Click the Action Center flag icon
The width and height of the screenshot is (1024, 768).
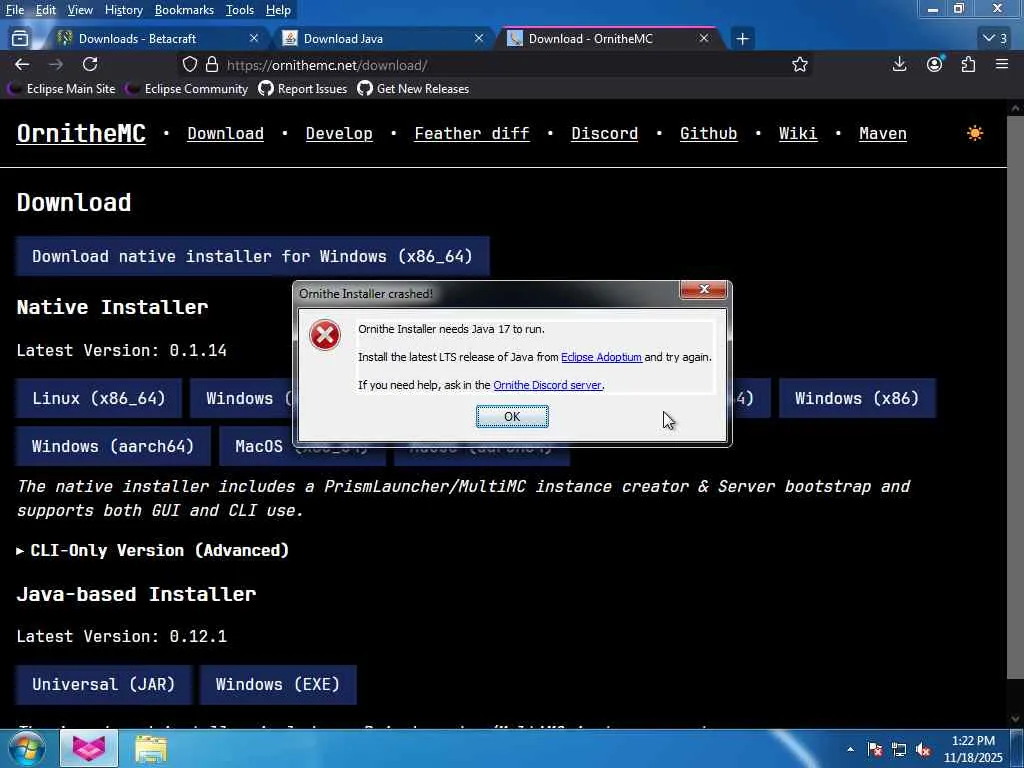point(874,749)
